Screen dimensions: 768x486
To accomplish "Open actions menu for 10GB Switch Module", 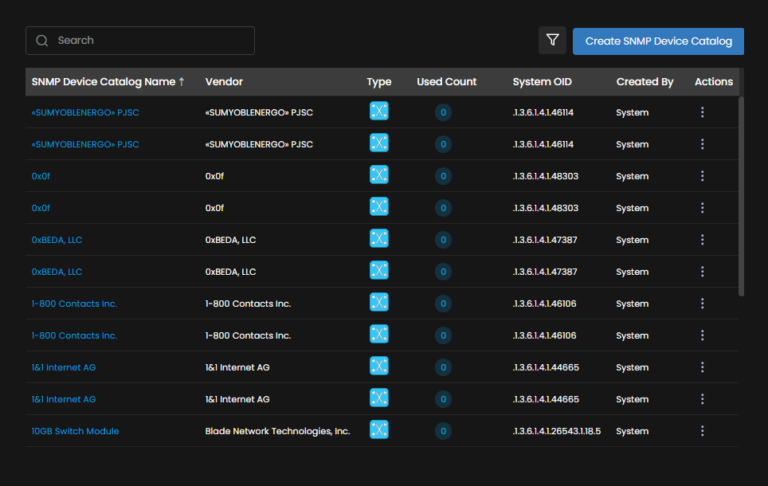I will coord(702,431).
